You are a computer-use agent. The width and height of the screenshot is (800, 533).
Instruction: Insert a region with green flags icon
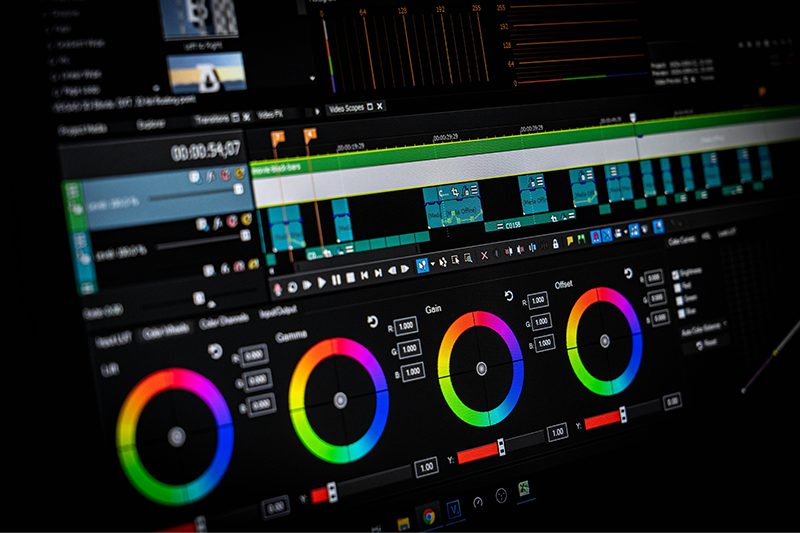(x=581, y=239)
